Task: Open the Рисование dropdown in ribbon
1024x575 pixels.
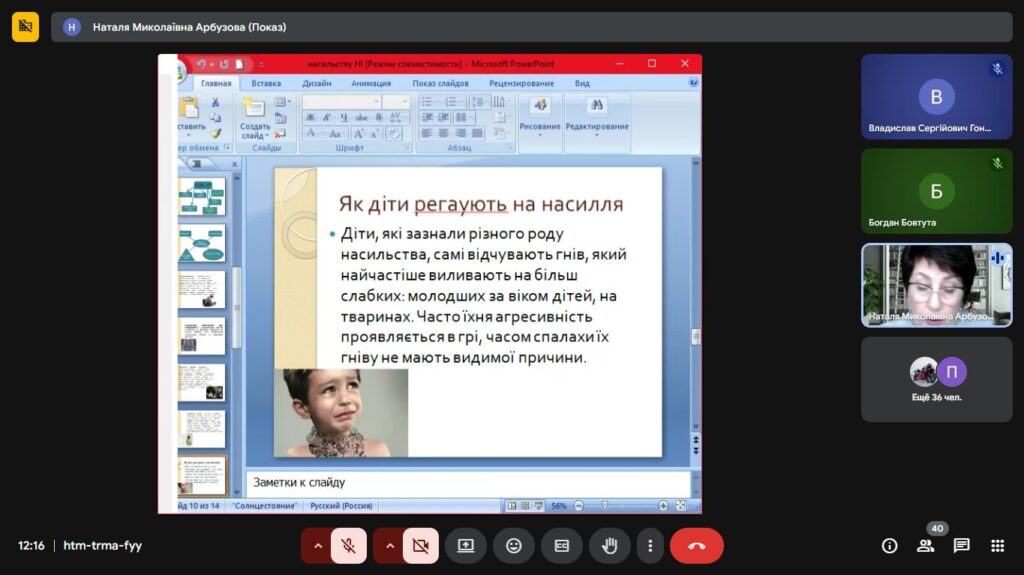Action: click(x=540, y=127)
